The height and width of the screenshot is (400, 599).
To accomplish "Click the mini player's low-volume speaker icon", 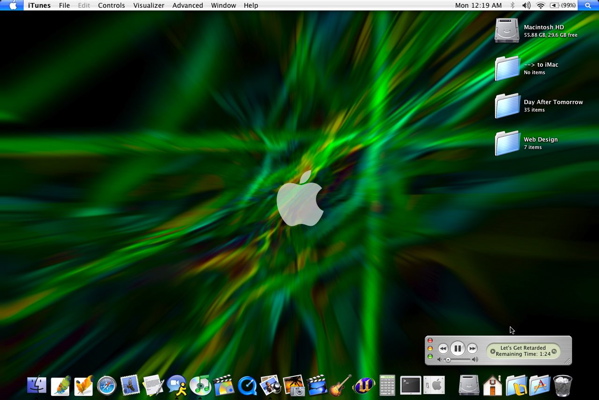I will click(x=439, y=360).
